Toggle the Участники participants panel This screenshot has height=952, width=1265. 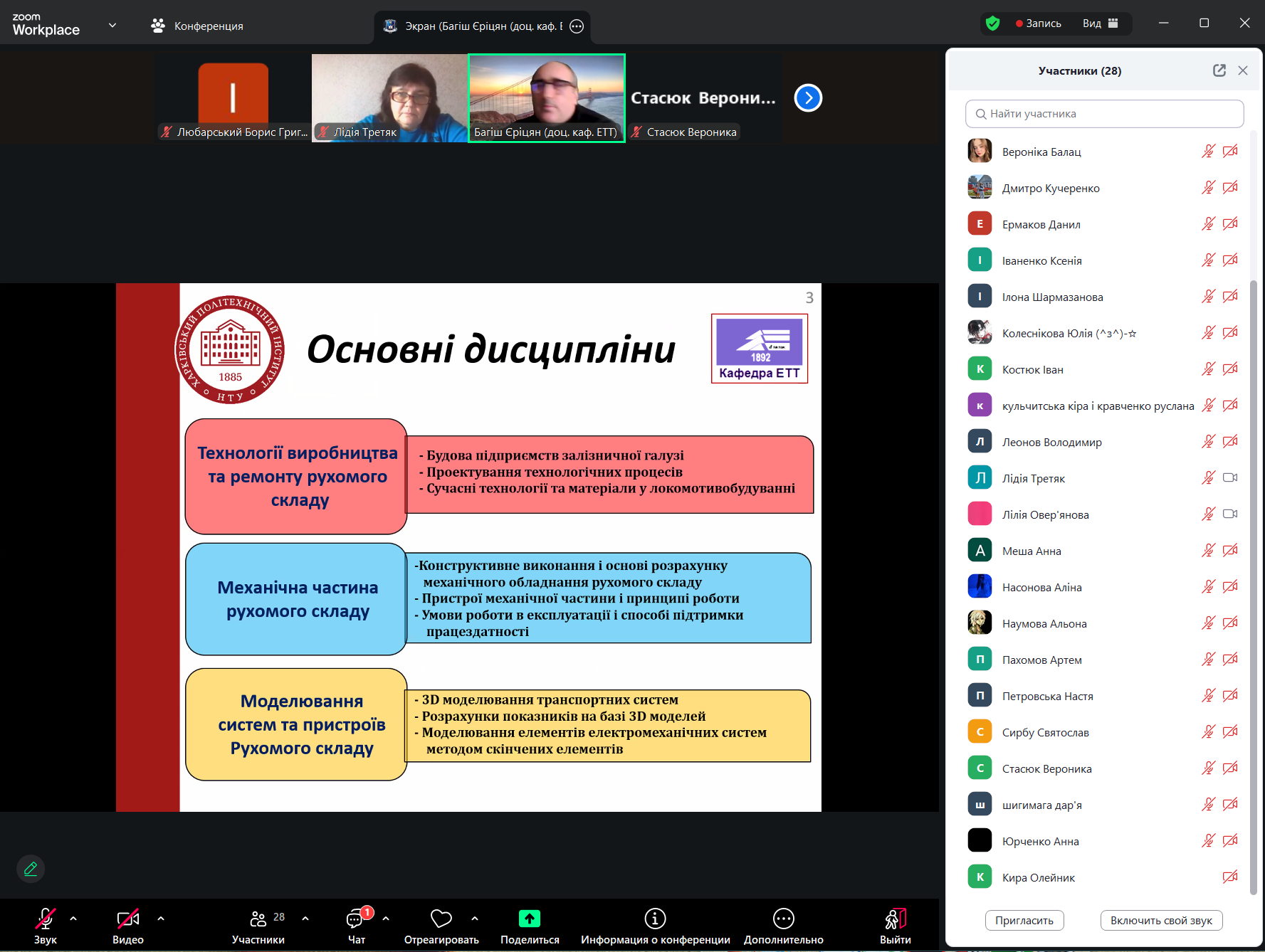tap(258, 919)
